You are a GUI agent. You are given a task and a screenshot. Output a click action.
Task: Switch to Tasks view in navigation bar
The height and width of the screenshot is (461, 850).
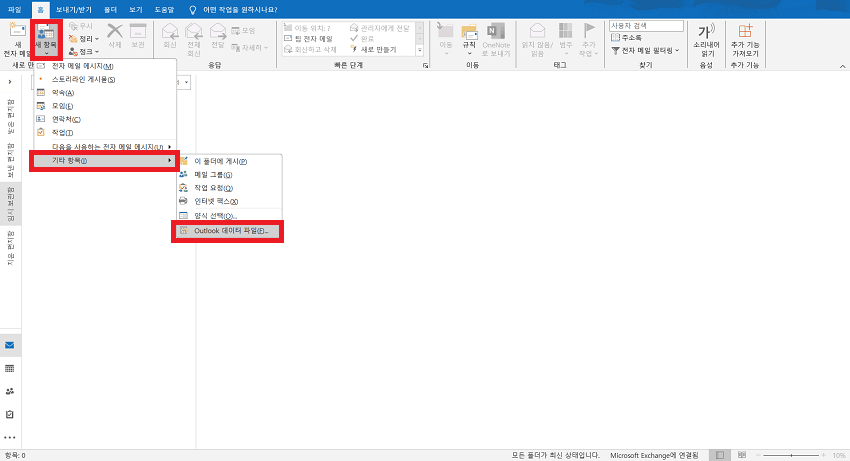click(x=10, y=415)
